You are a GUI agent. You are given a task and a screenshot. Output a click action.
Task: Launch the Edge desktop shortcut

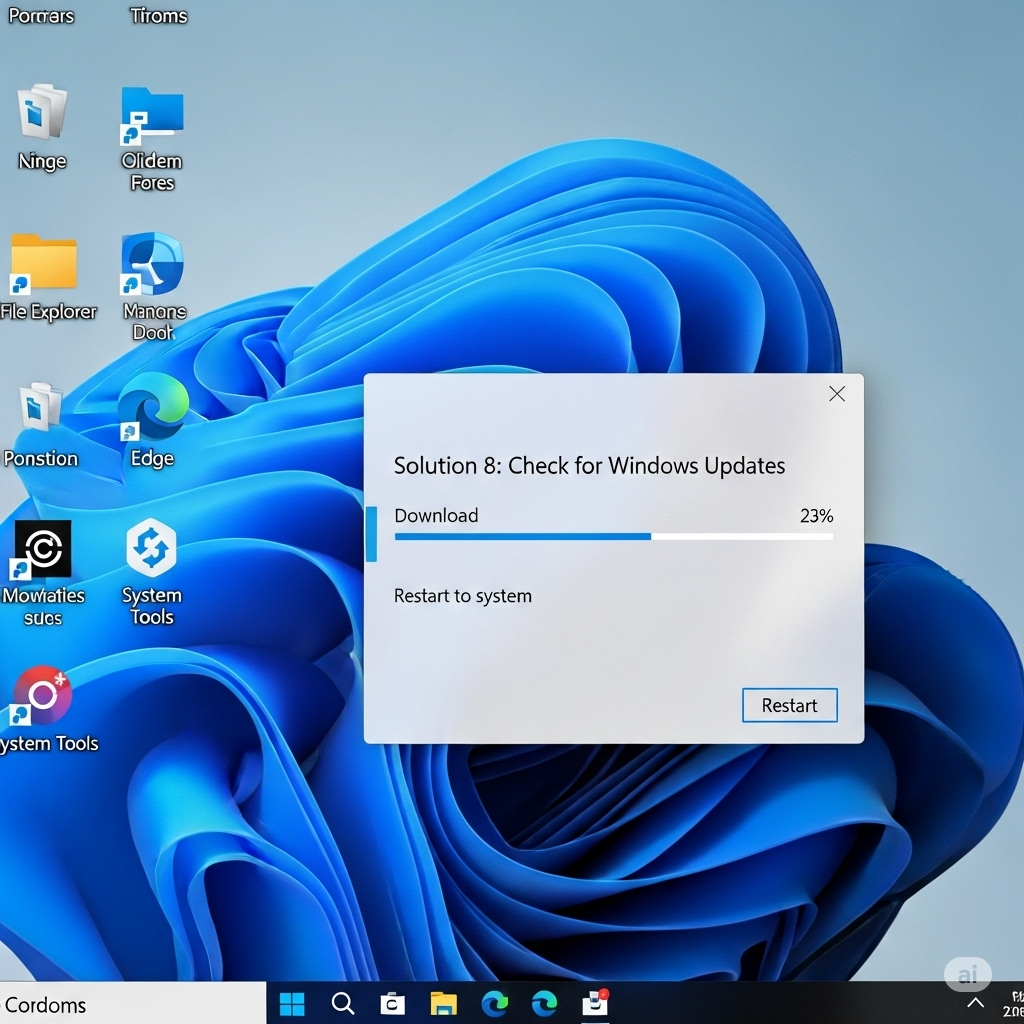[x=153, y=406]
